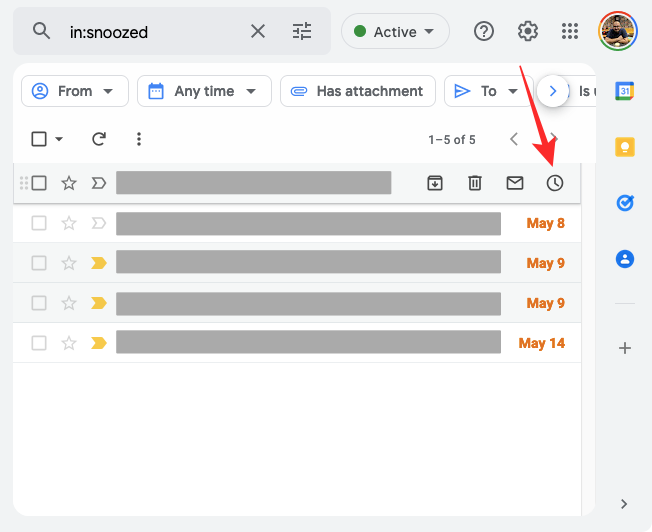Mark the hovered email as unread
Image resolution: width=652 pixels, height=532 pixels.
pos(515,183)
